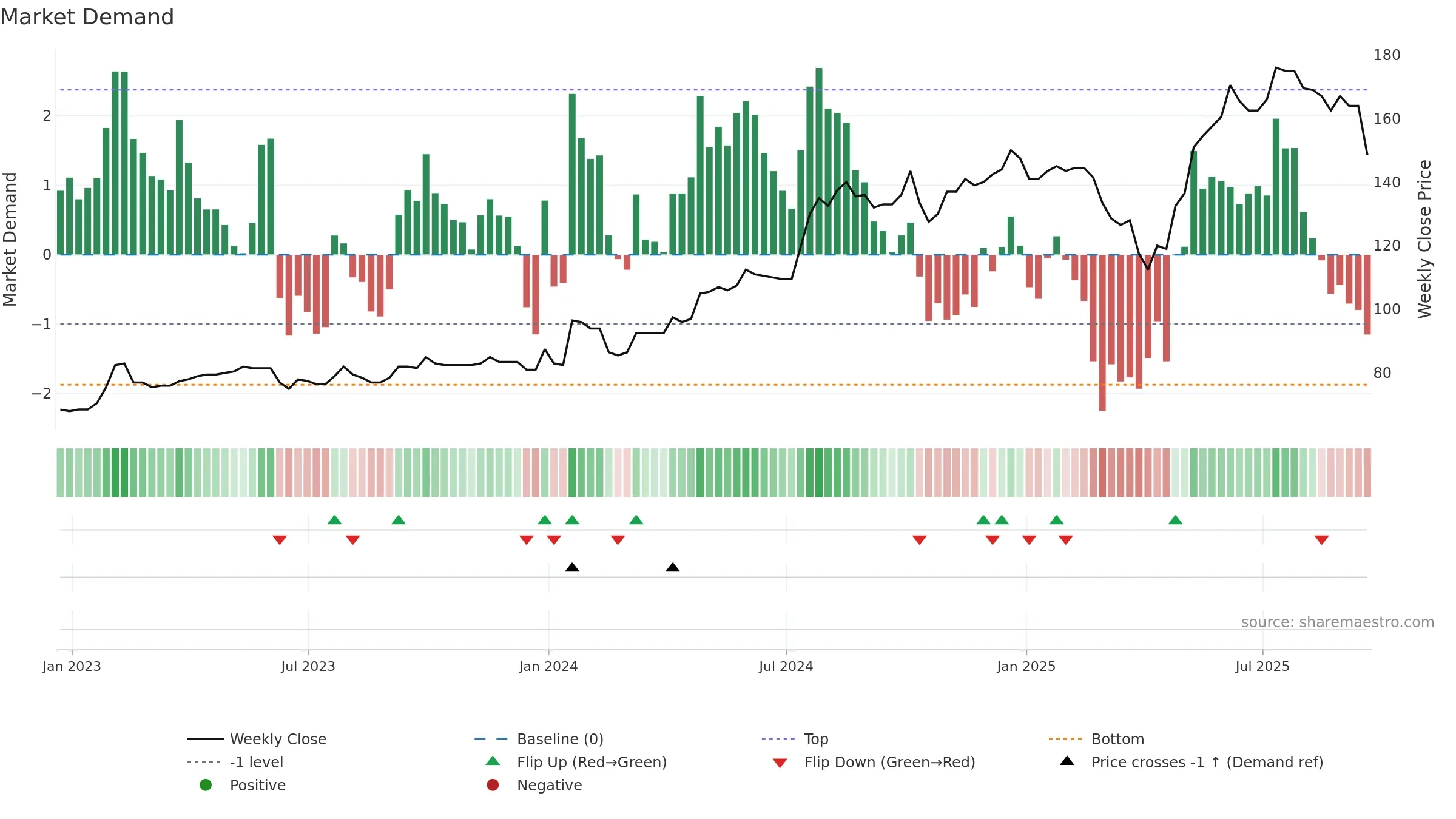Click the Jul 2024 axis label
This screenshot has width=1456, height=819.
pos(786,666)
